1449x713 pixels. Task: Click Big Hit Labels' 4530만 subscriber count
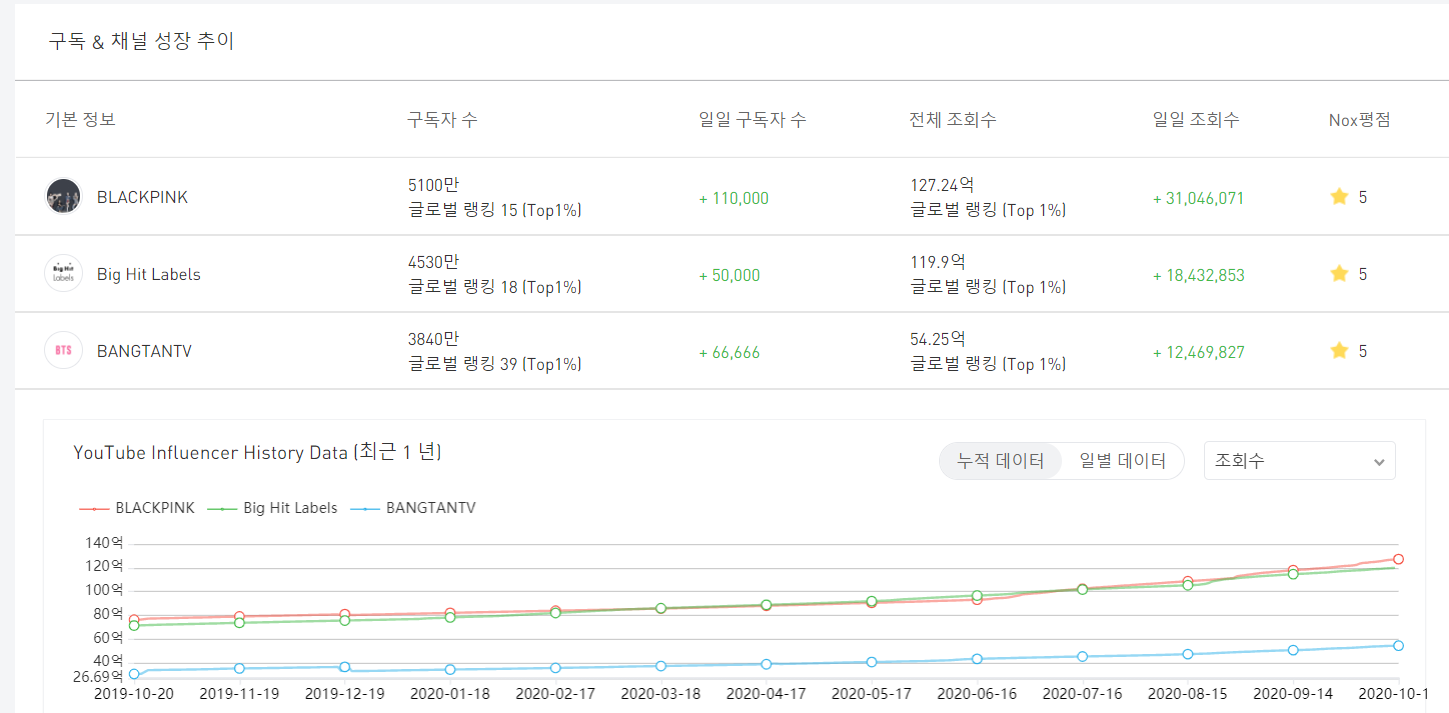pyautogui.click(x=433, y=262)
